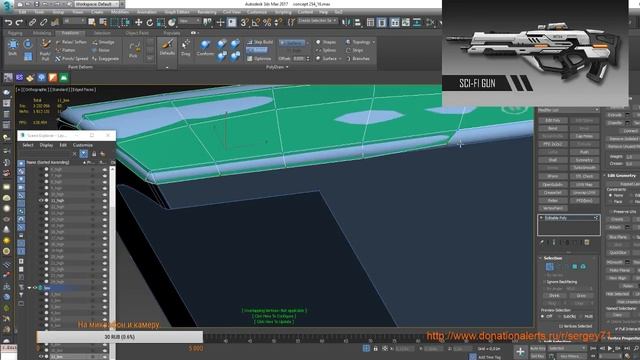Click lock icon in Scene Explorer toolbar
640x360 pixels.
pos(94,154)
